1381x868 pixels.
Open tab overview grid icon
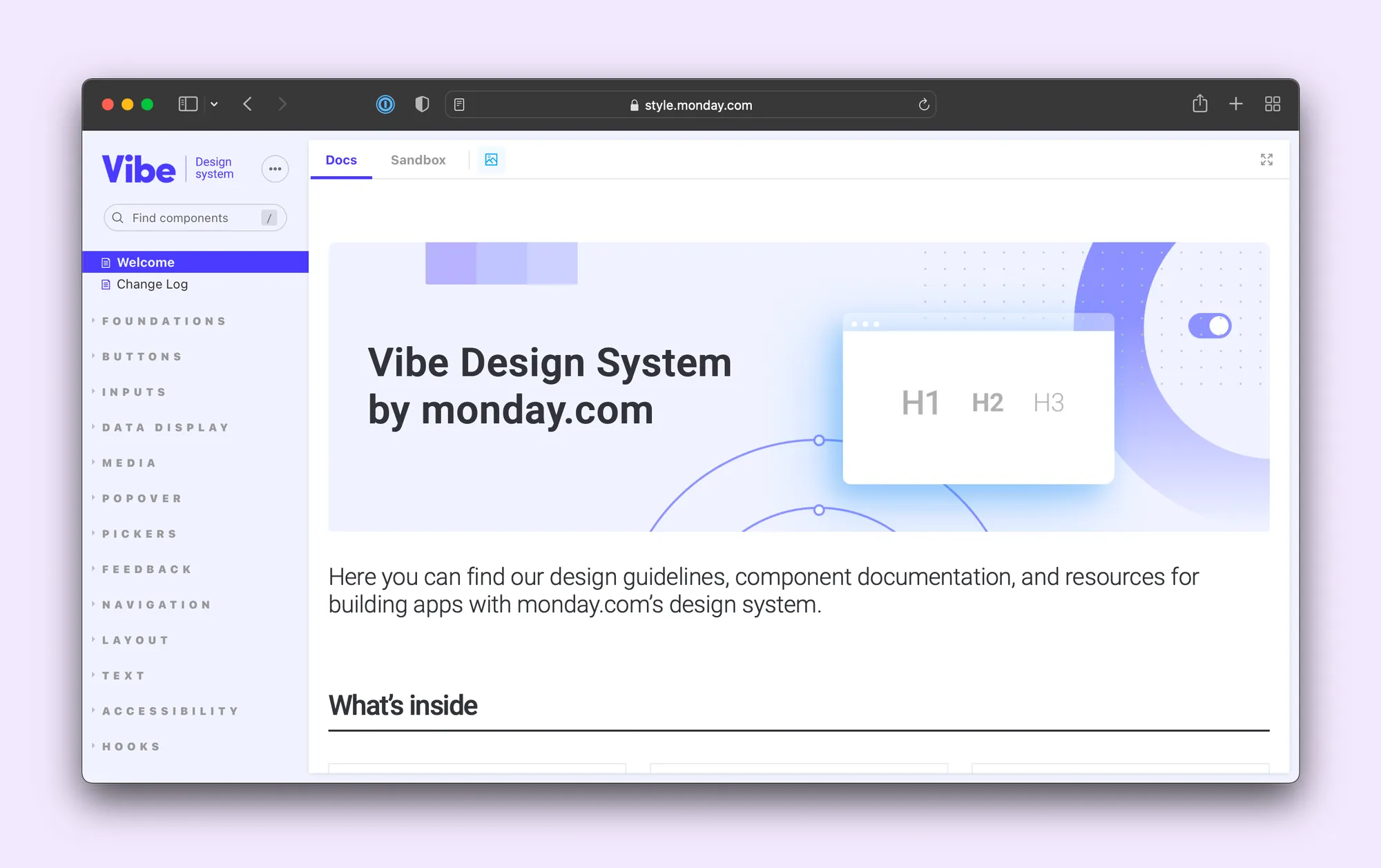point(1272,104)
